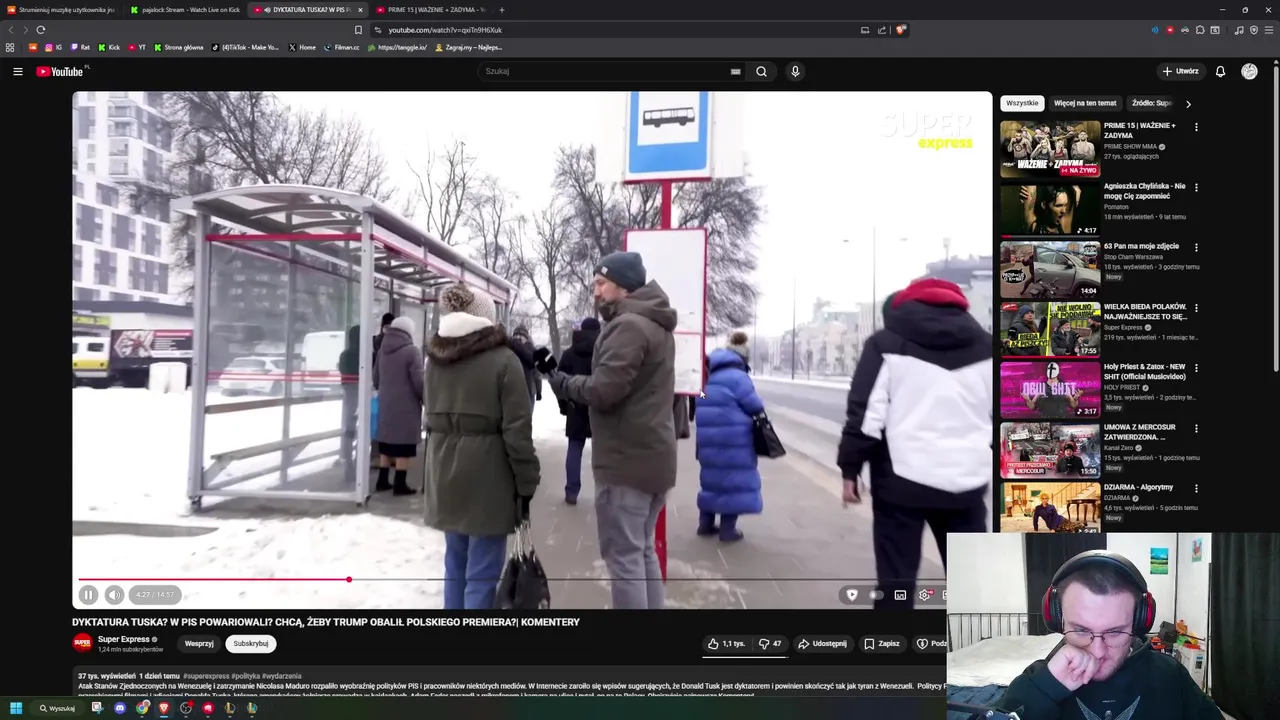
Task: Open the player settings gear
Action: (925, 595)
